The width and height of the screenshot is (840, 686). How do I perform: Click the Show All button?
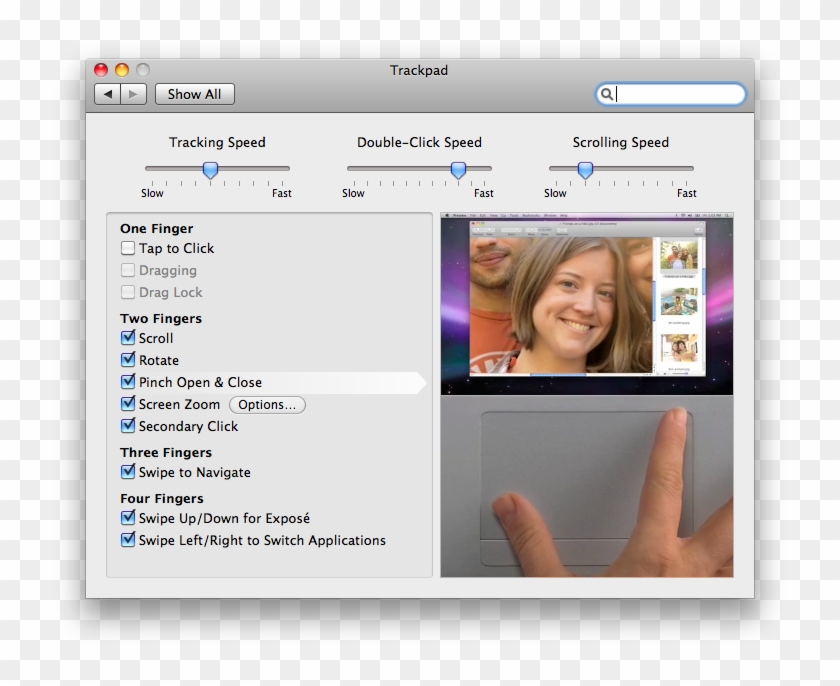click(x=194, y=93)
